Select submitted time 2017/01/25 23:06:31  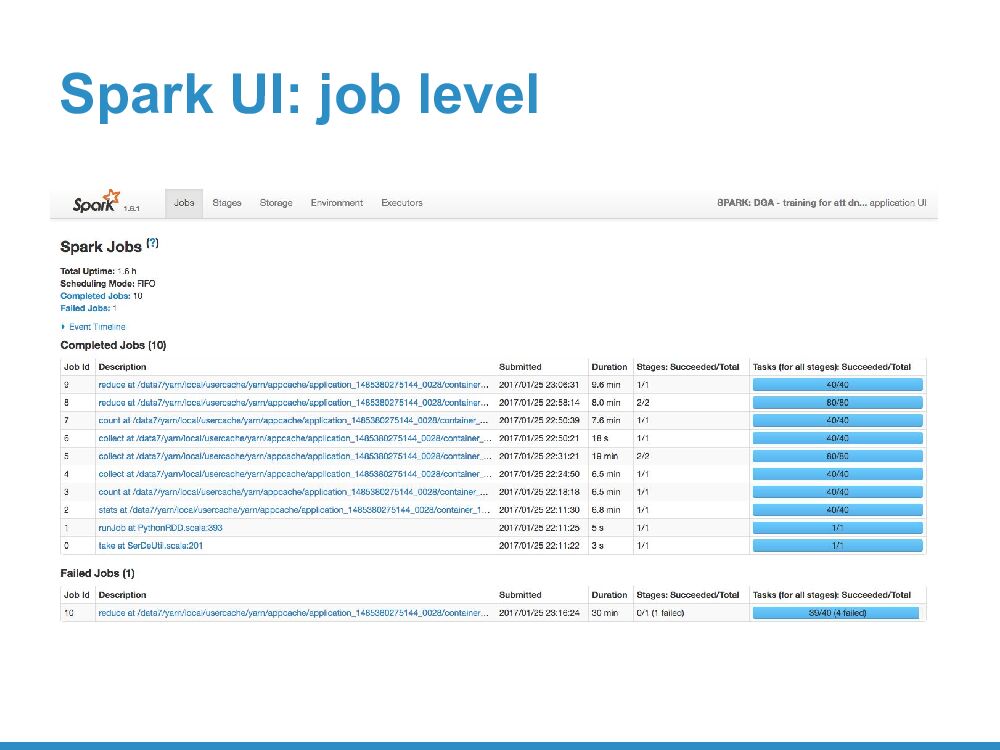coord(539,385)
